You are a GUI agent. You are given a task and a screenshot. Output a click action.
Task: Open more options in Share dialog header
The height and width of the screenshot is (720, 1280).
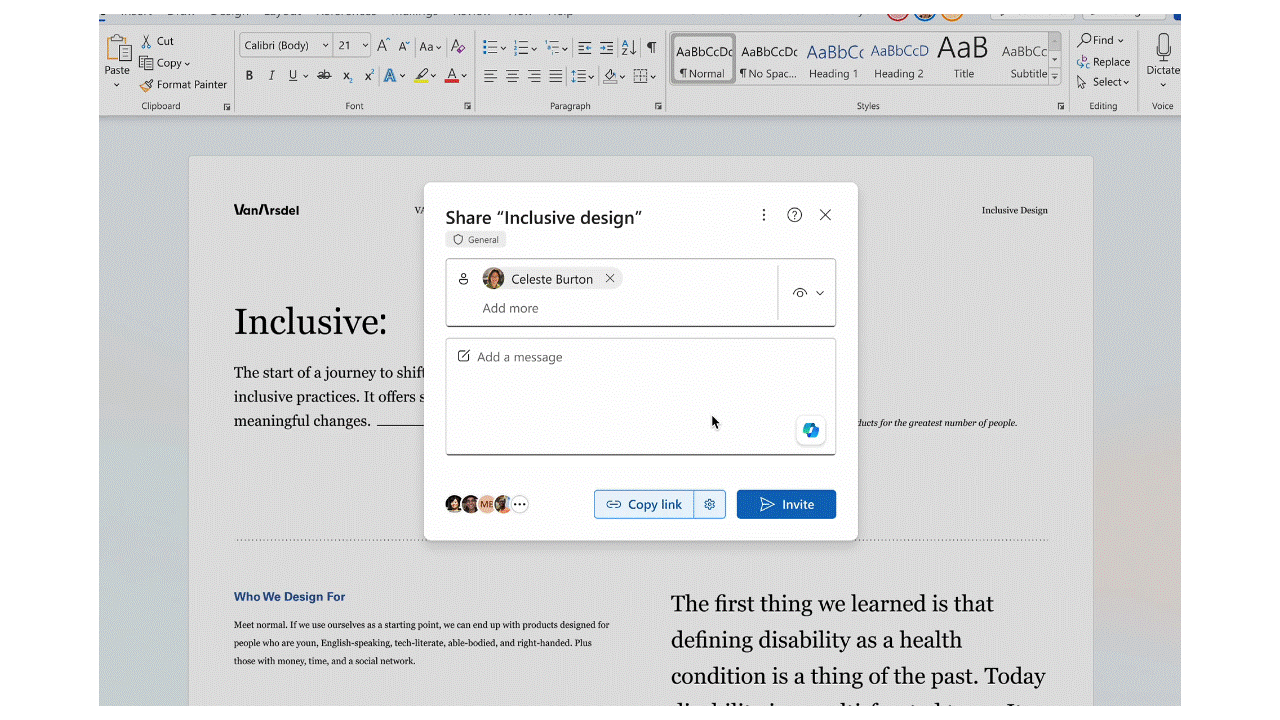tap(764, 215)
